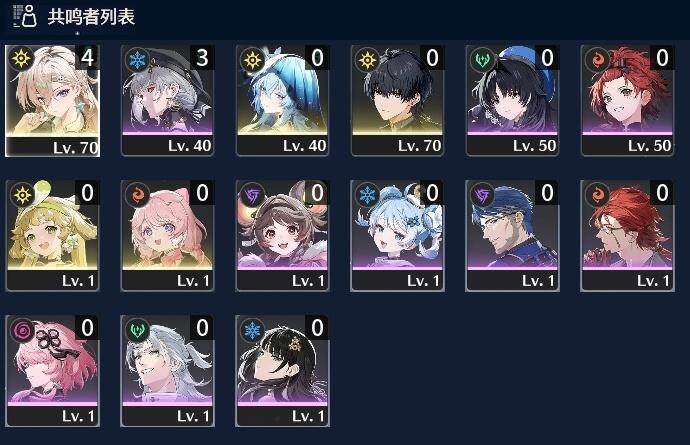Pick the blue beret character at Lv. 50
690x445 pixels.
pos(512,100)
